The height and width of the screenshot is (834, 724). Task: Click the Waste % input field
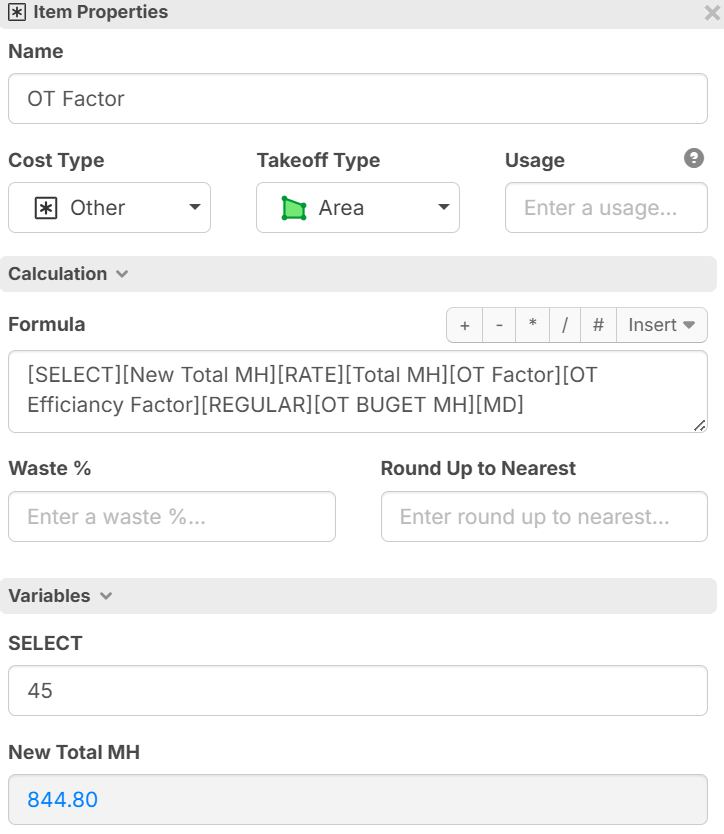tap(171, 517)
